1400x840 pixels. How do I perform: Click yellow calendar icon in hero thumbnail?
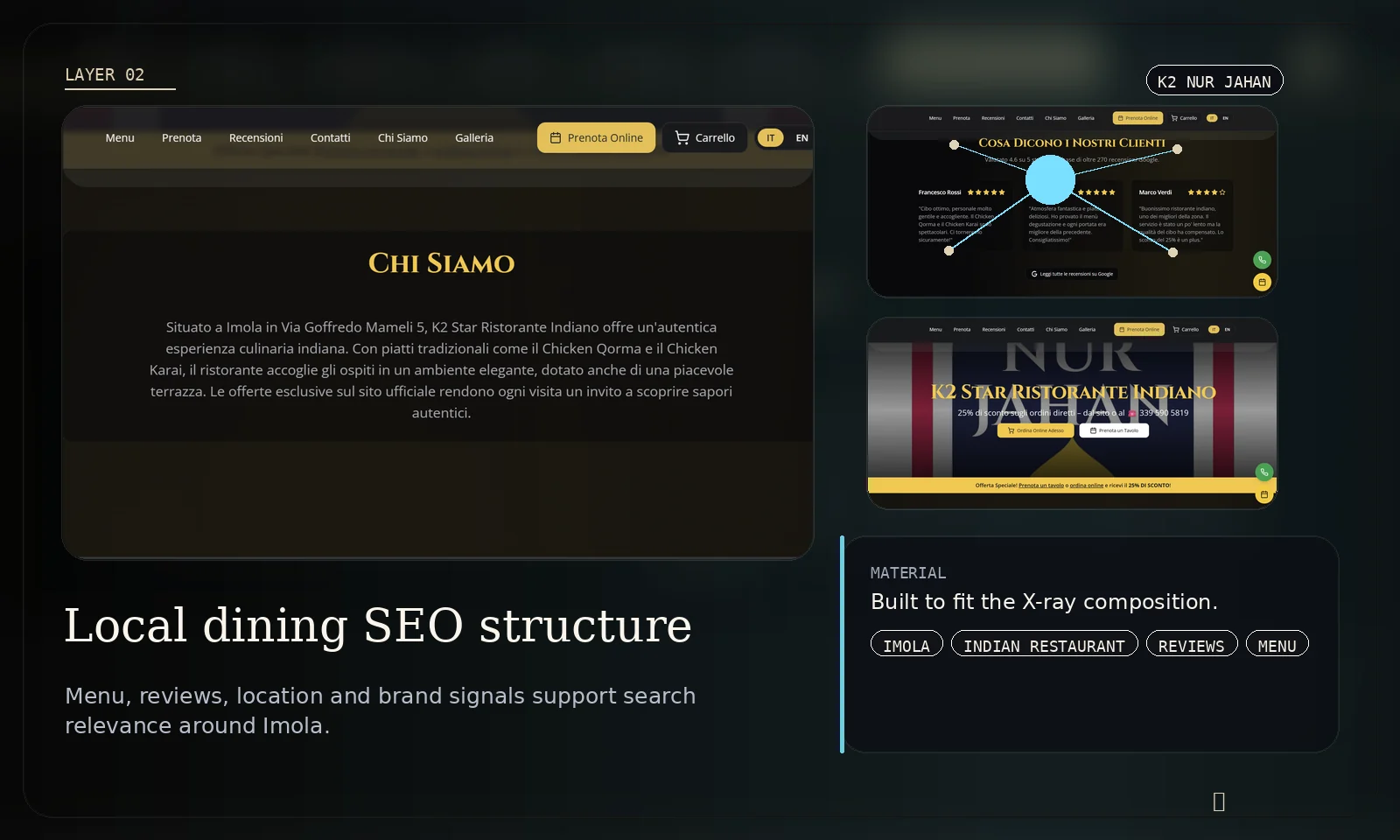pos(1263,495)
